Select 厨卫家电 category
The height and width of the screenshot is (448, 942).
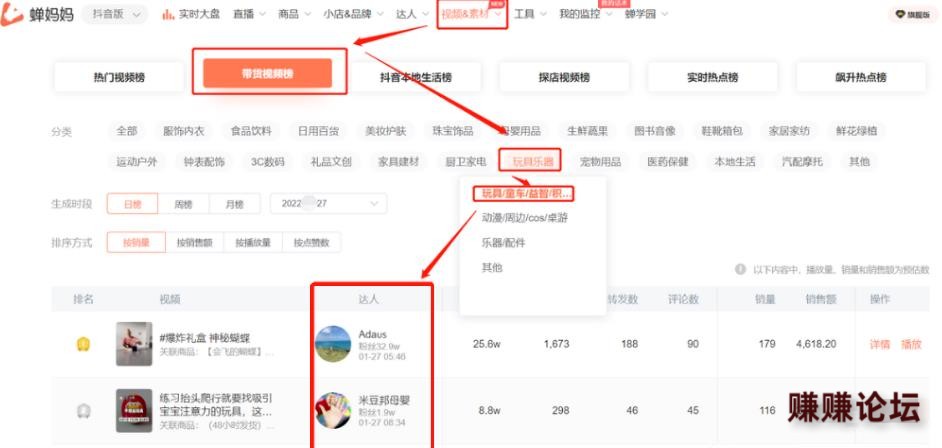click(x=466, y=162)
